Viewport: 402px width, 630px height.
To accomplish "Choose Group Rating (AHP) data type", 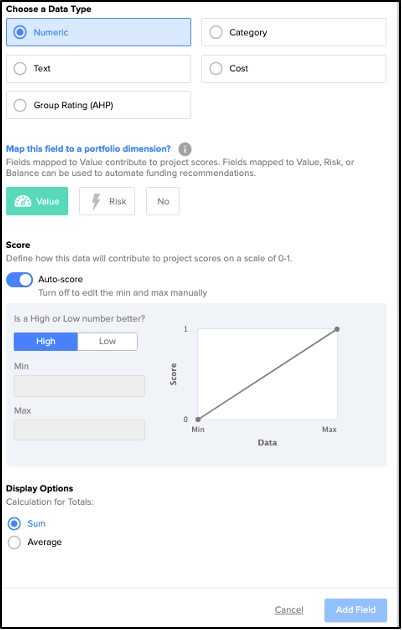I will pos(98,105).
